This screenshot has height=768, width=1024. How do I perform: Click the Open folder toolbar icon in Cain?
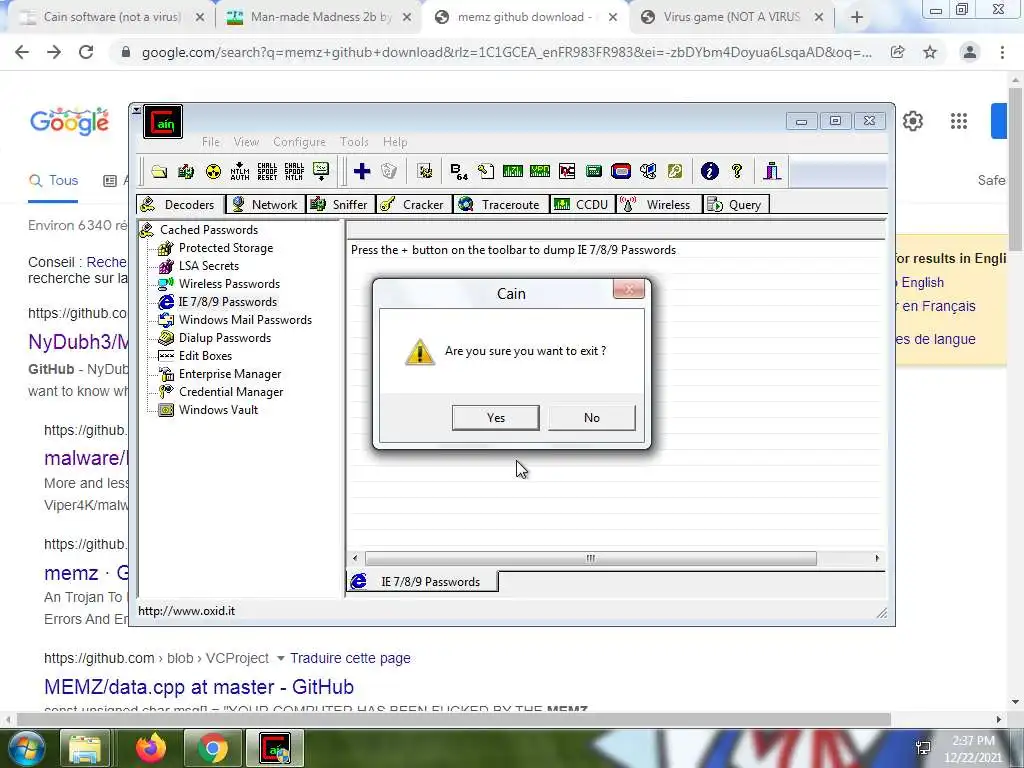(159, 172)
